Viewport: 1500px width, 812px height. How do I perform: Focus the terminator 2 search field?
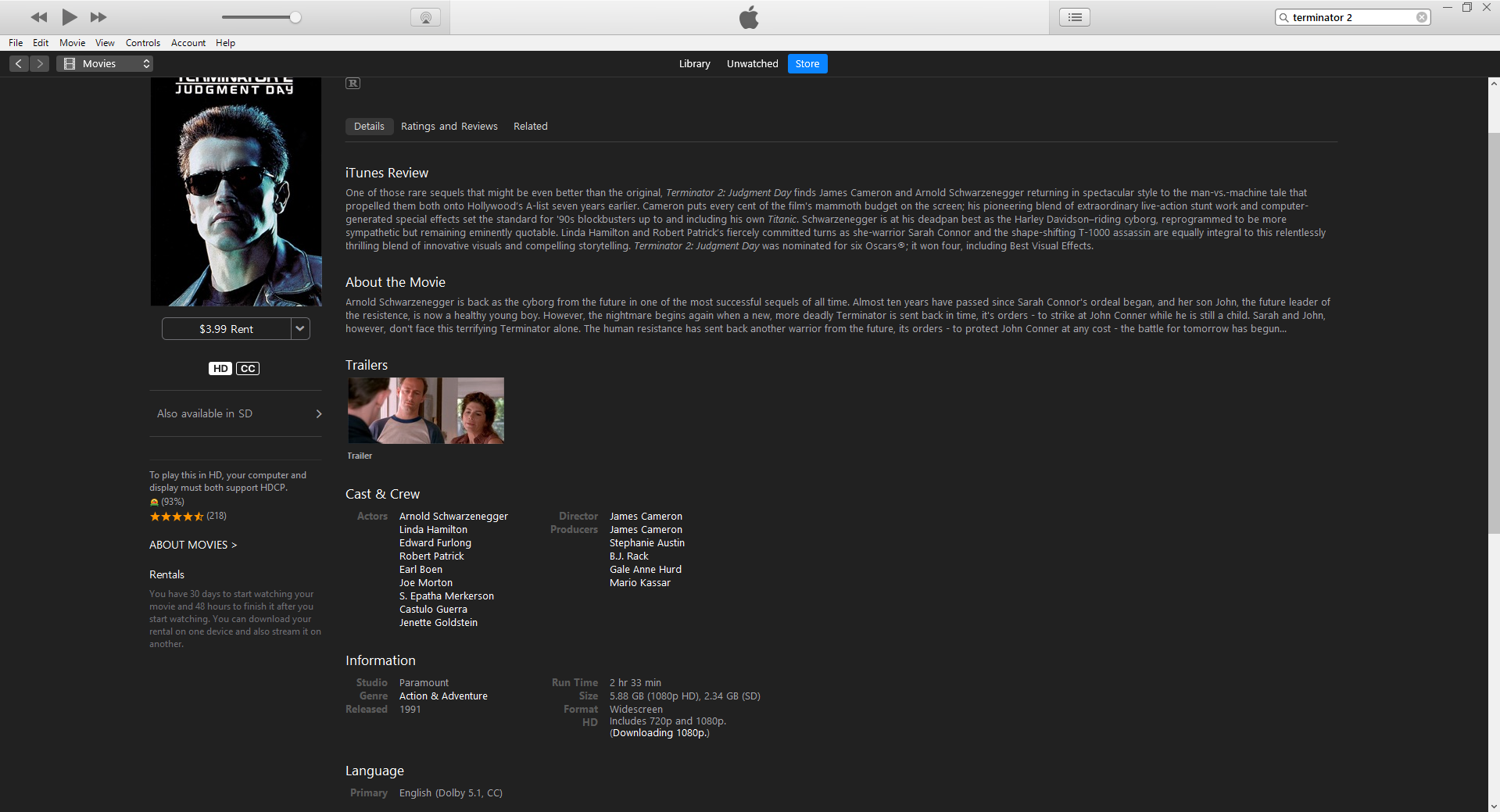pyautogui.click(x=1353, y=17)
